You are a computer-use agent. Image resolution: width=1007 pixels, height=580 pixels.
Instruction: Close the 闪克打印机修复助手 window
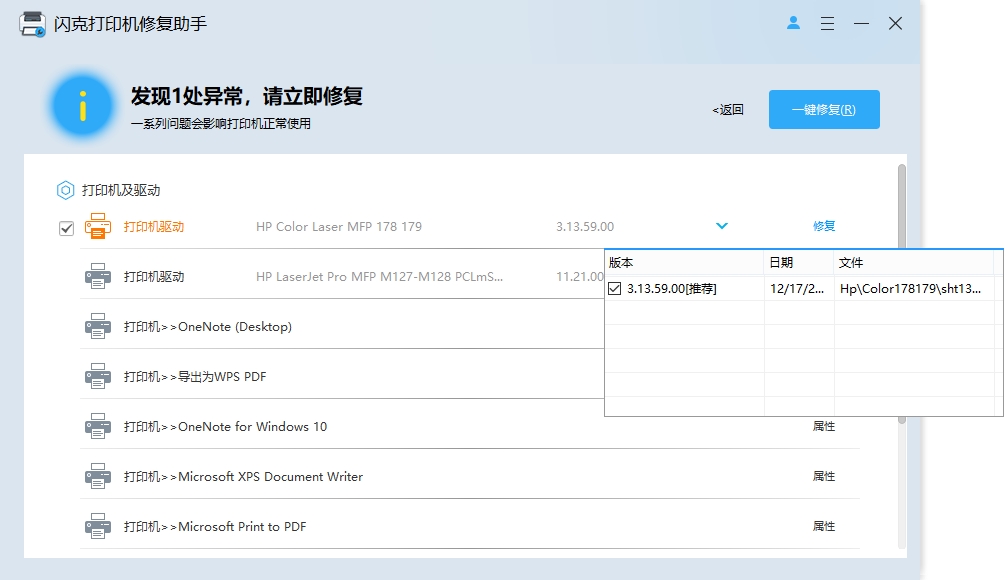(895, 24)
